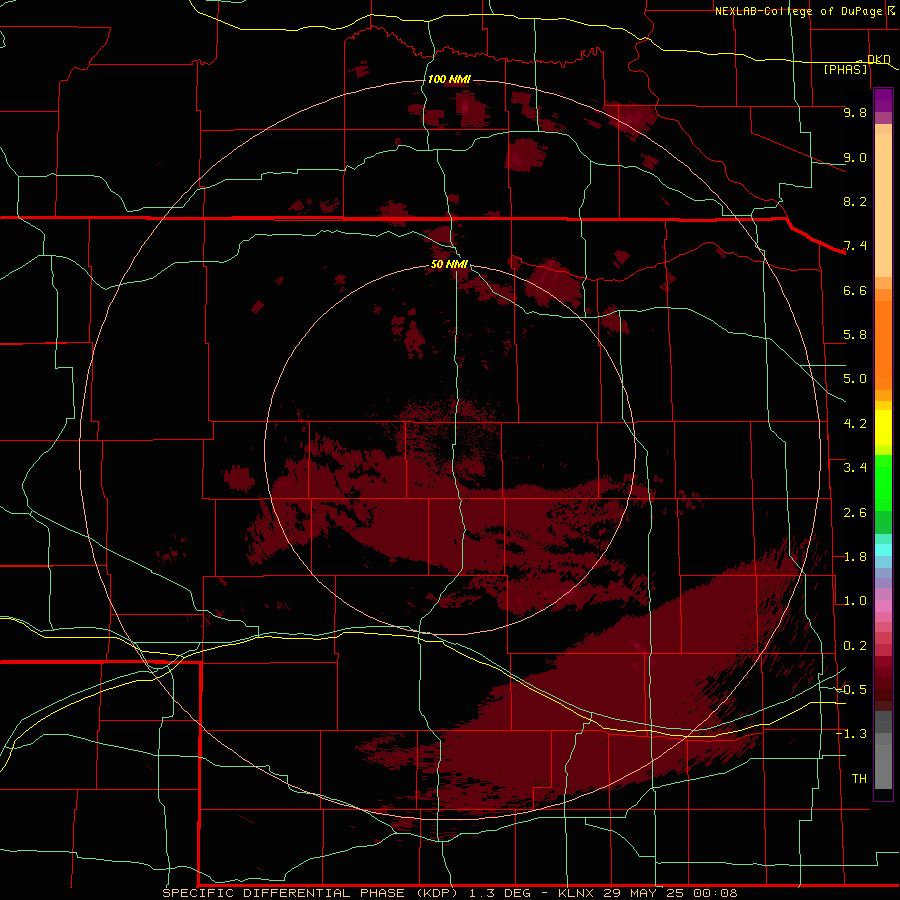900x900 pixels.
Task: Click SPECIFIC DIFFERENTIAL PHASE product title
Action: pyautogui.click(x=310, y=893)
